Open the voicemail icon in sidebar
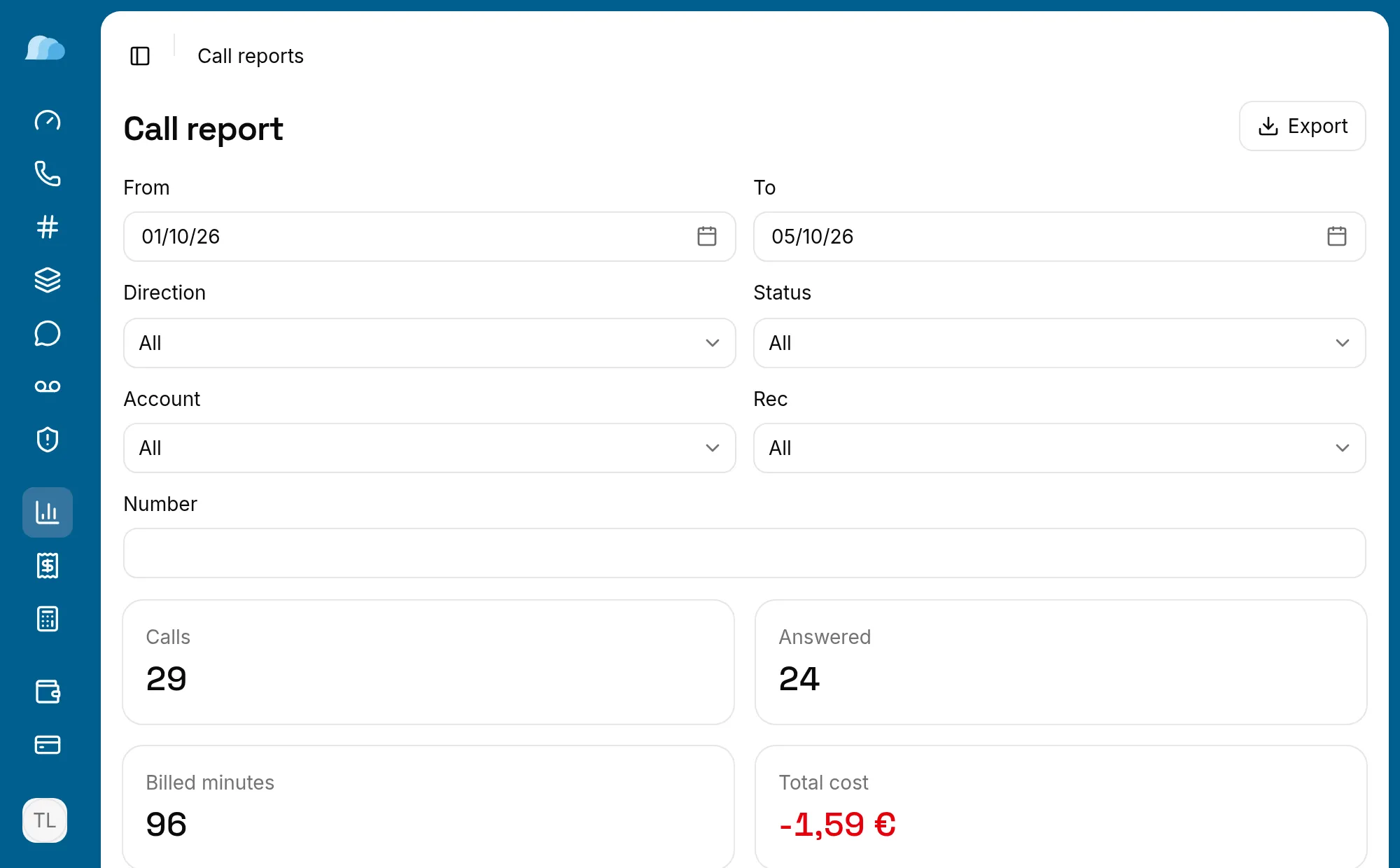Image resolution: width=1400 pixels, height=868 pixels. tap(48, 386)
